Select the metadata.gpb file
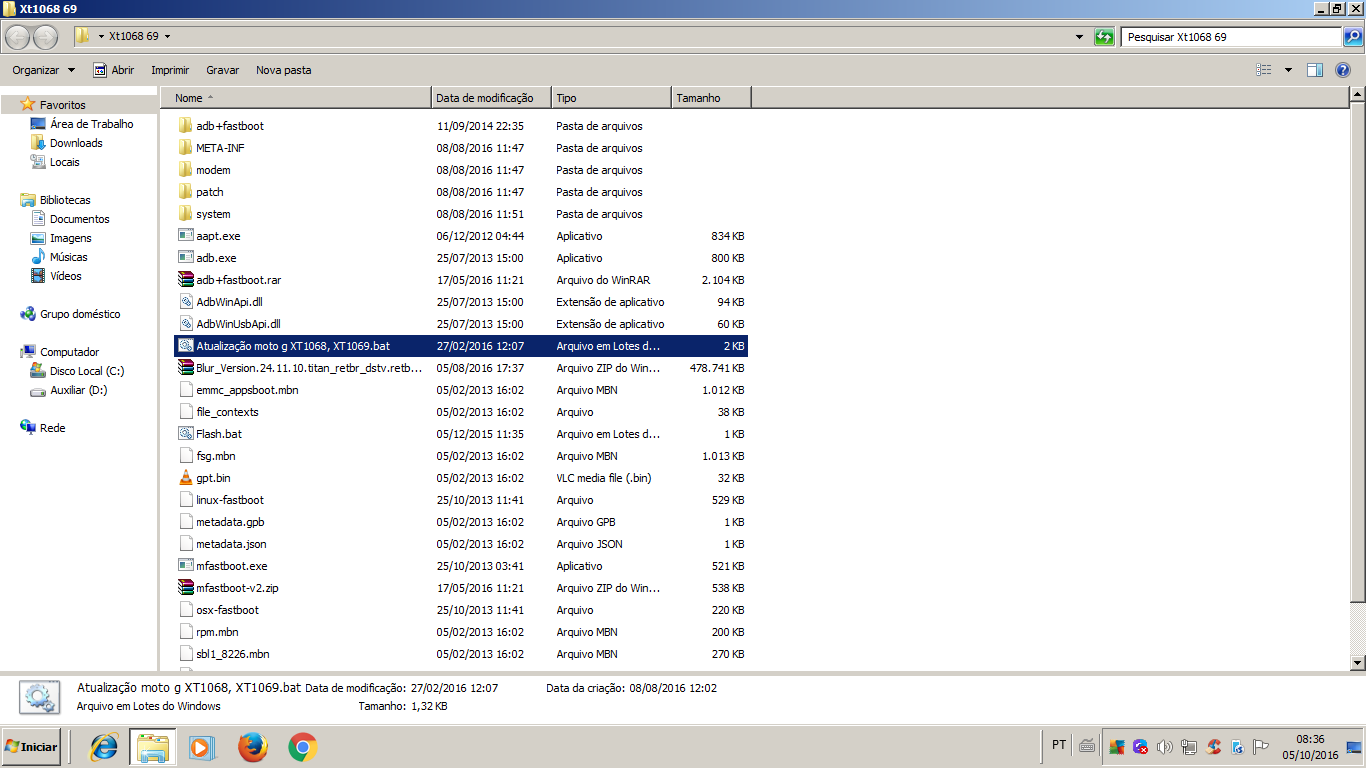 [230, 522]
